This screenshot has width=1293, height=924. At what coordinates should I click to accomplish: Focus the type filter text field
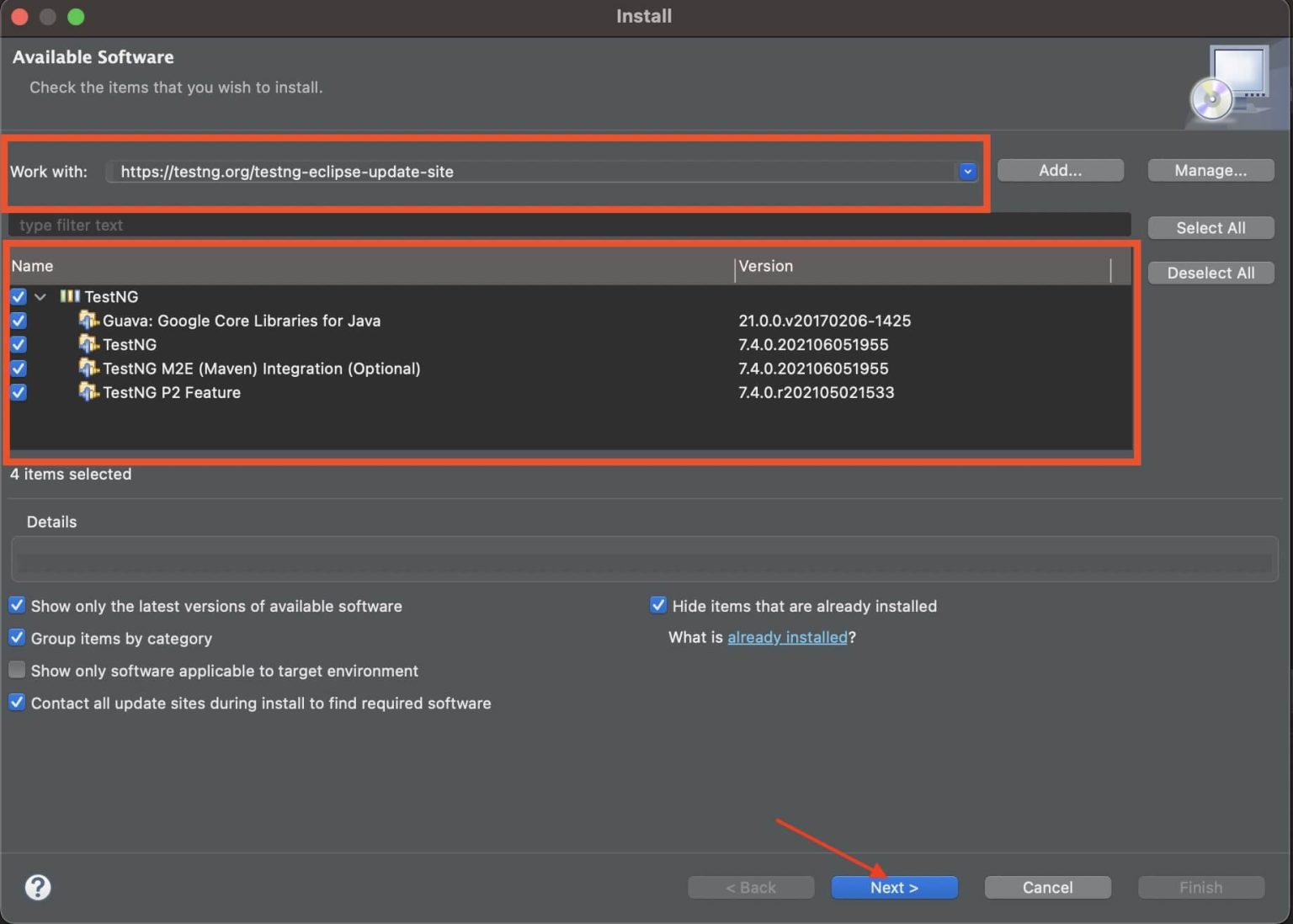pos(569,226)
